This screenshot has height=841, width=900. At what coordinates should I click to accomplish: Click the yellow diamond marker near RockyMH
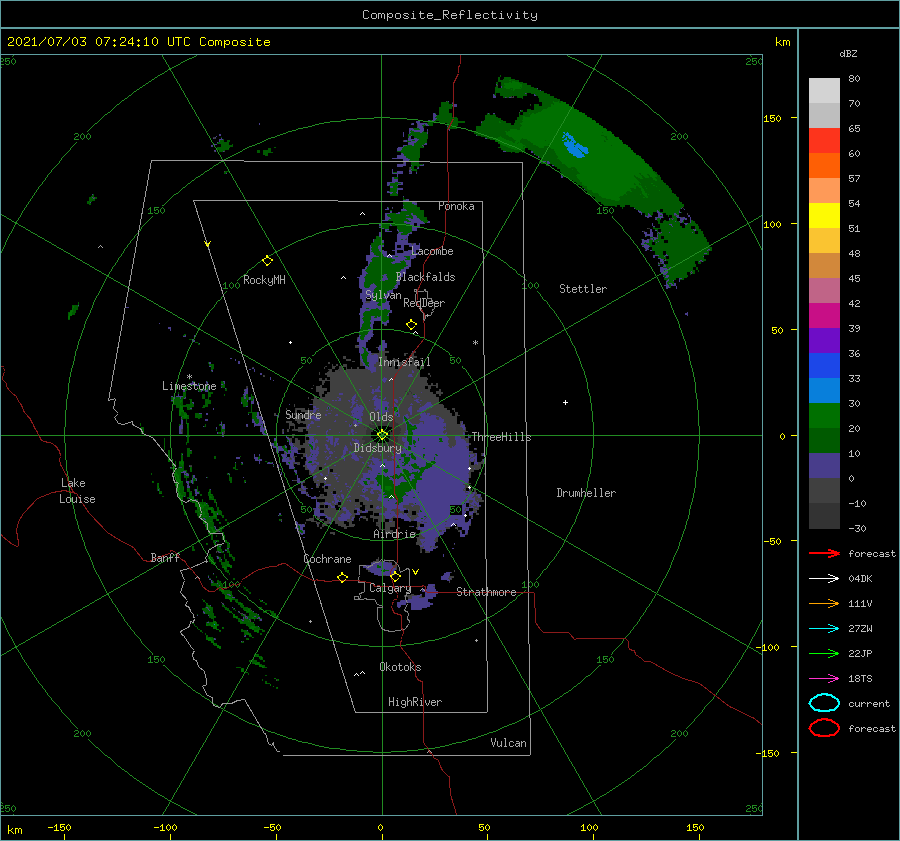(x=267, y=261)
